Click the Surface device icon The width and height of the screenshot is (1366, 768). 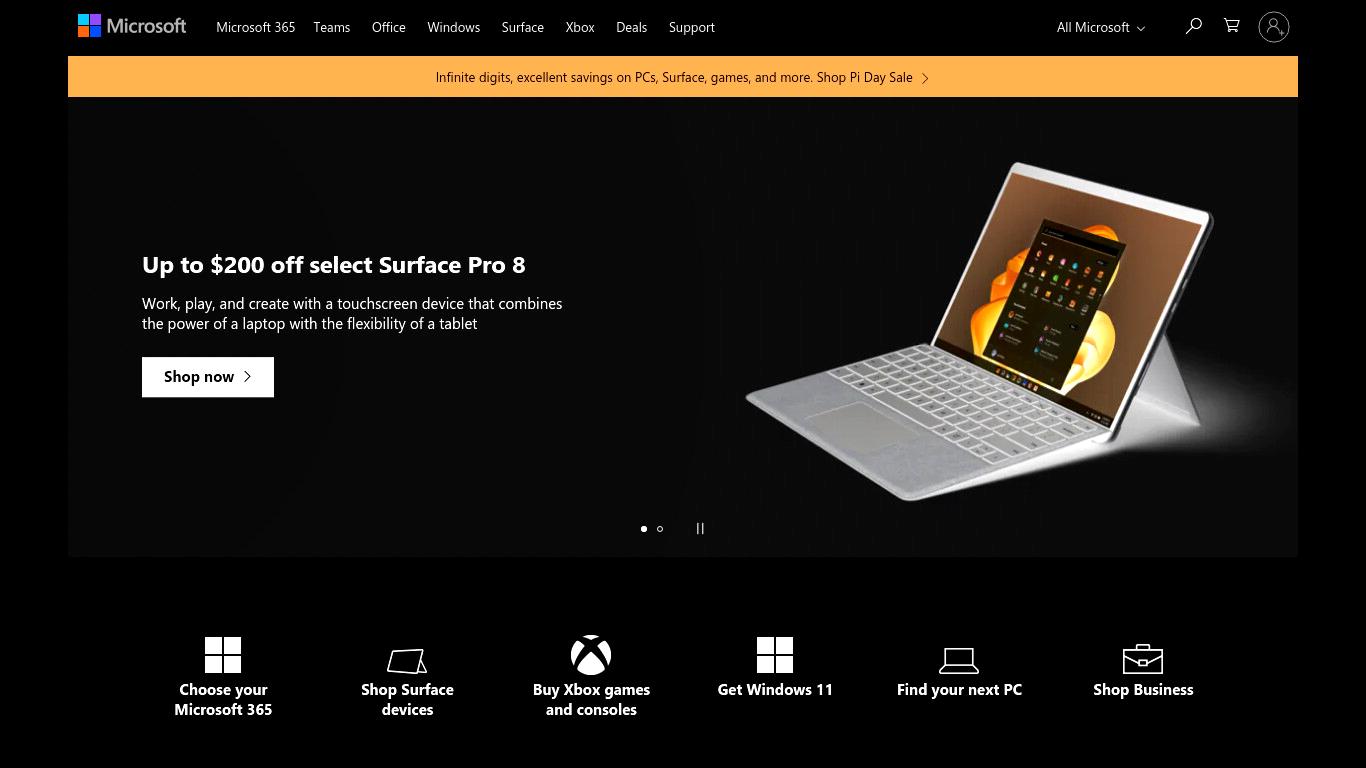pyautogui.click(x=407, y=661)
